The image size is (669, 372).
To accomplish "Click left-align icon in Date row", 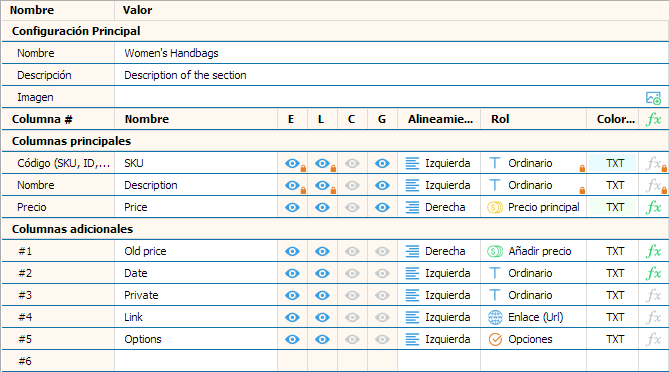I will click(x=412, y=273).
